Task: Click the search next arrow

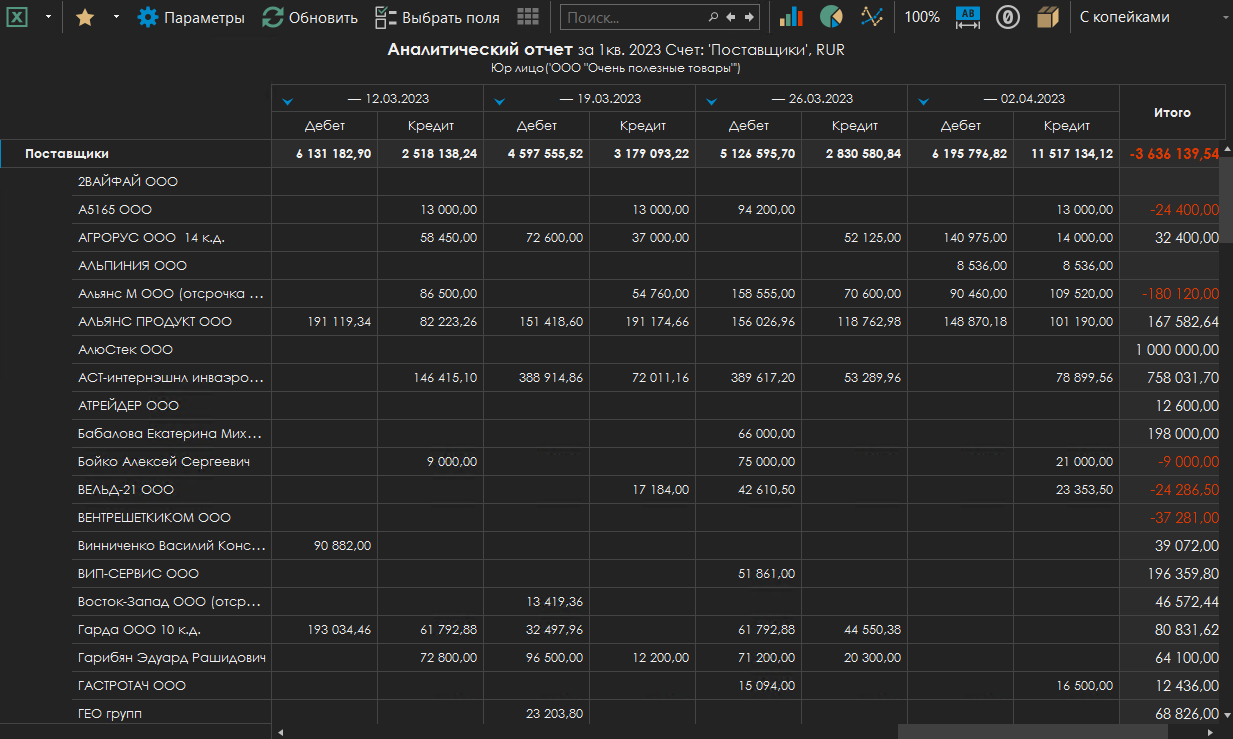Action: click(748, 17)
